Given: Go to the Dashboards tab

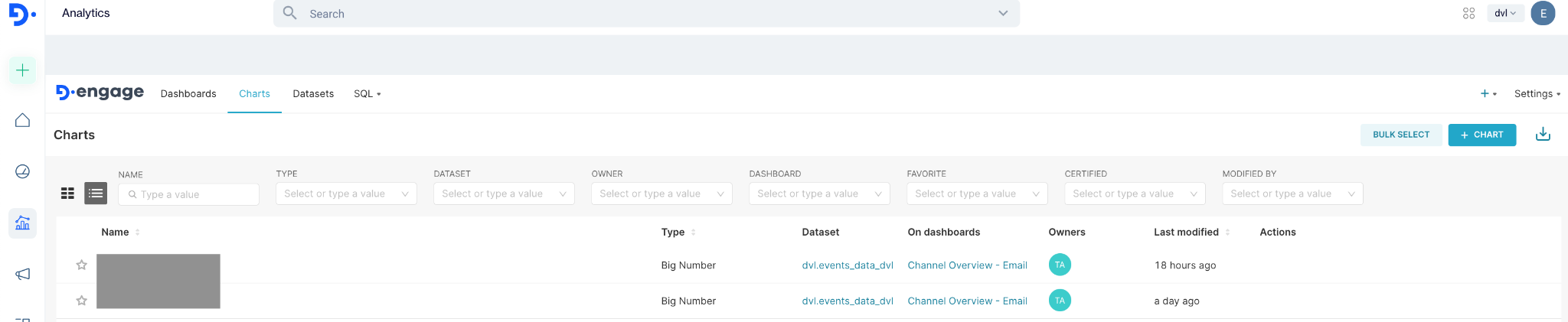Looking at the screenshot, I should pyautogui.click(x=188, y=94).
